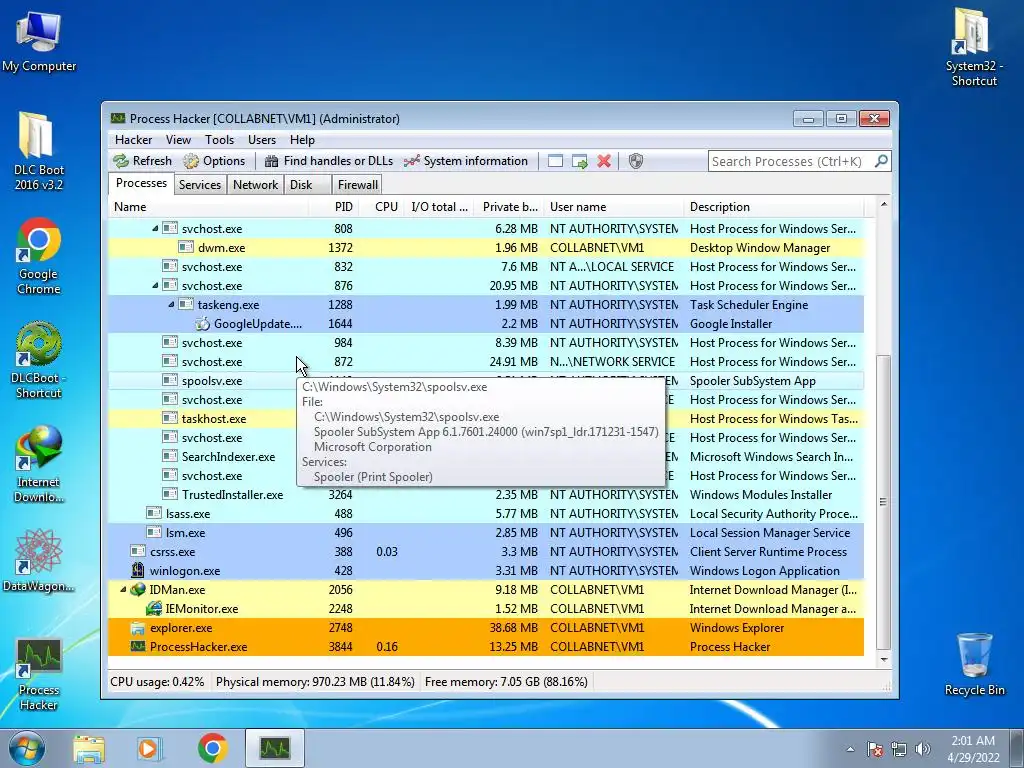
Task: Sort by User name column header
Action: click(x=614, y=207)
